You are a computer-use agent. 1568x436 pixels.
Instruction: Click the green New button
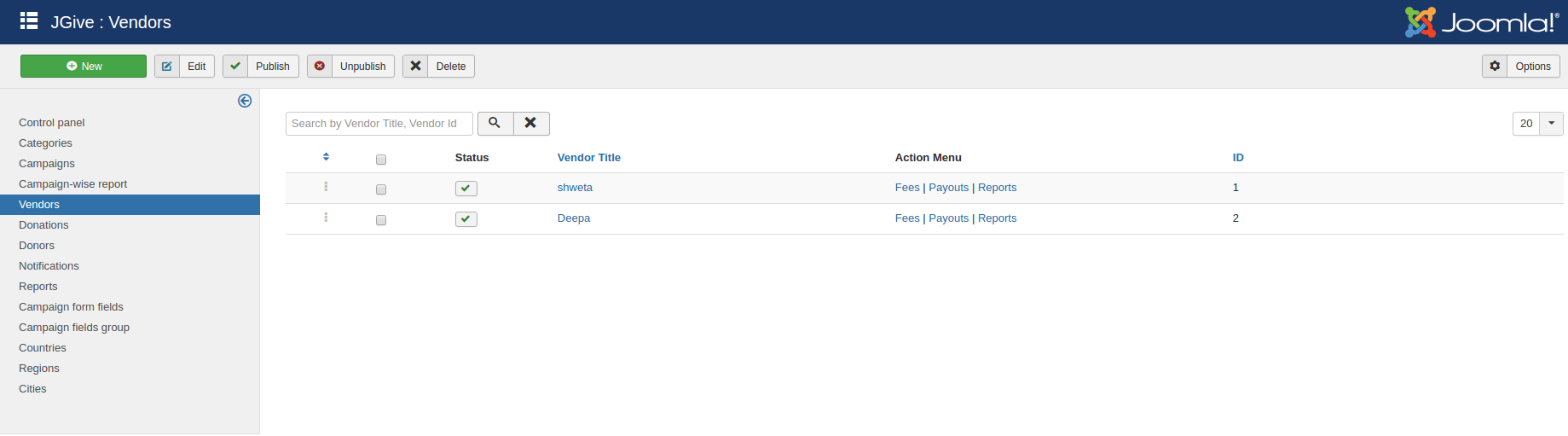pos(84,66)
